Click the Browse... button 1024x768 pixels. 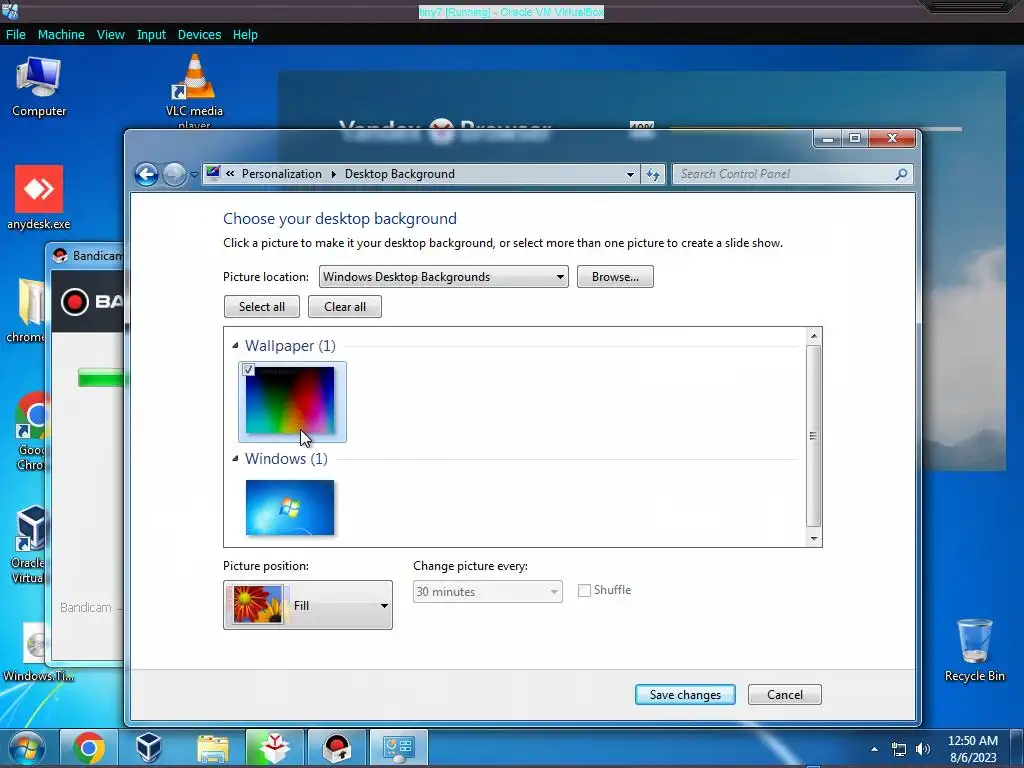point(615,277)
